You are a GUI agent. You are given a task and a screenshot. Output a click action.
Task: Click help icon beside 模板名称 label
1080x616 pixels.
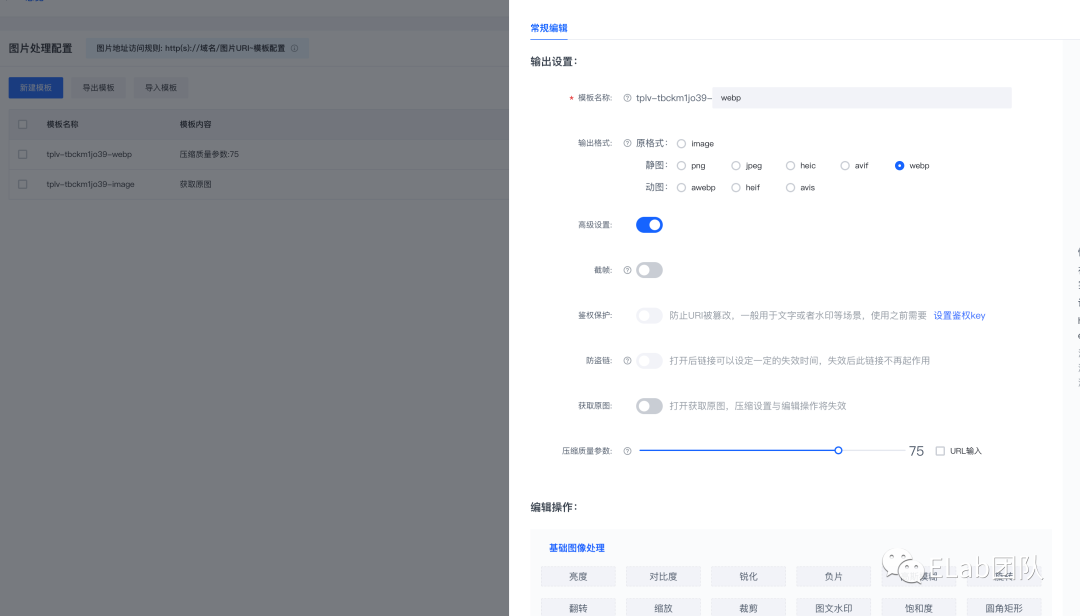click(627, 98)
